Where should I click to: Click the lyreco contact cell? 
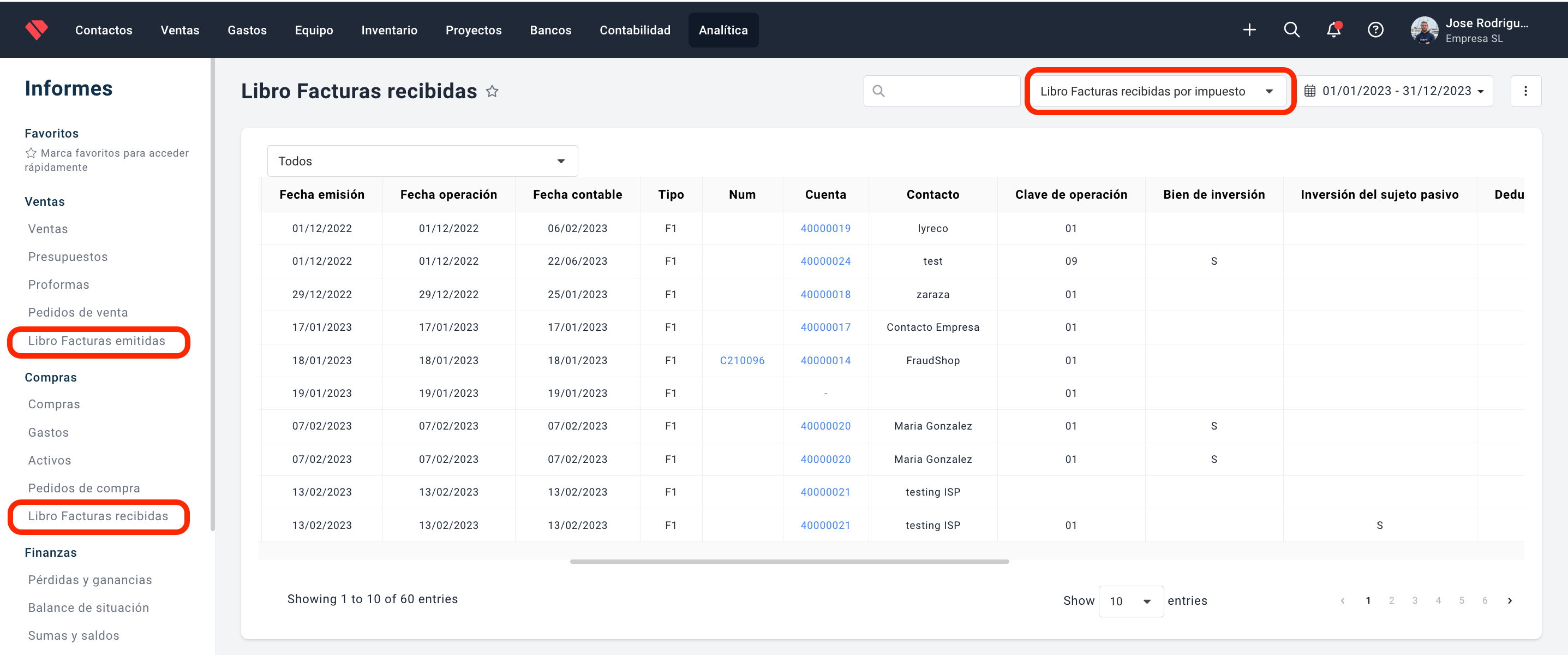tap(932, 228)
